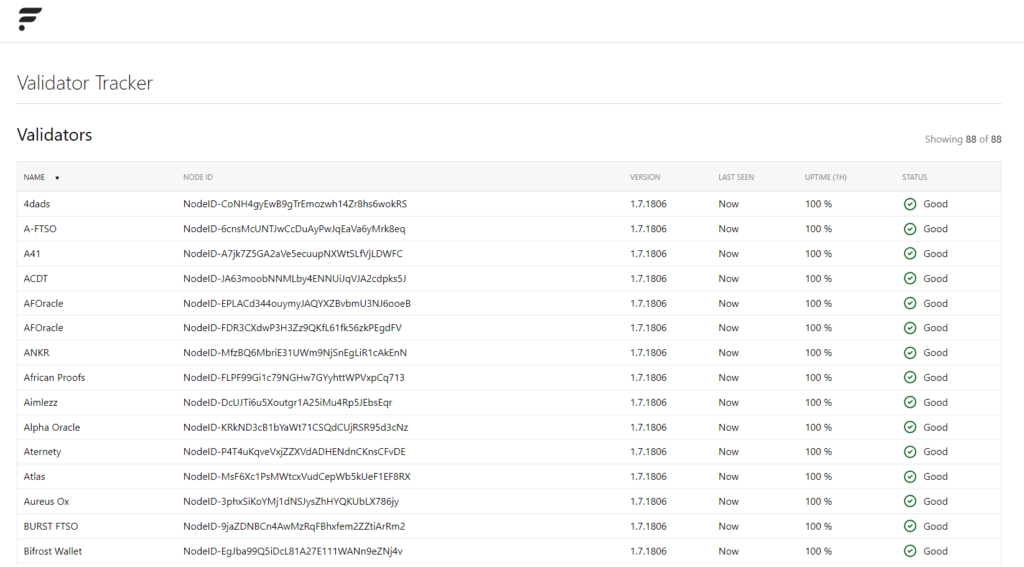This screenshot has width=1024, height=567.
Task: Click the status check icon for A41
Action: click(x=910, y=254)
